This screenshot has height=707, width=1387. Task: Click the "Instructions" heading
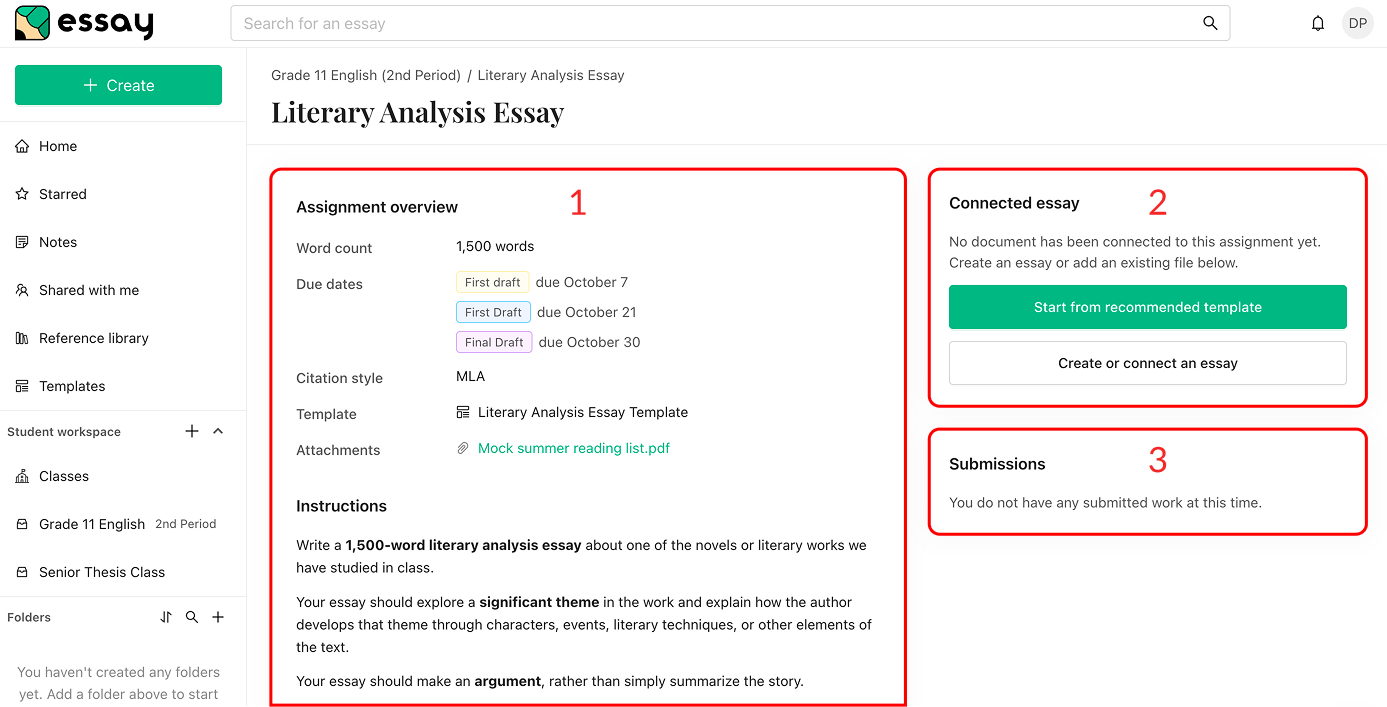pos(341,506)
